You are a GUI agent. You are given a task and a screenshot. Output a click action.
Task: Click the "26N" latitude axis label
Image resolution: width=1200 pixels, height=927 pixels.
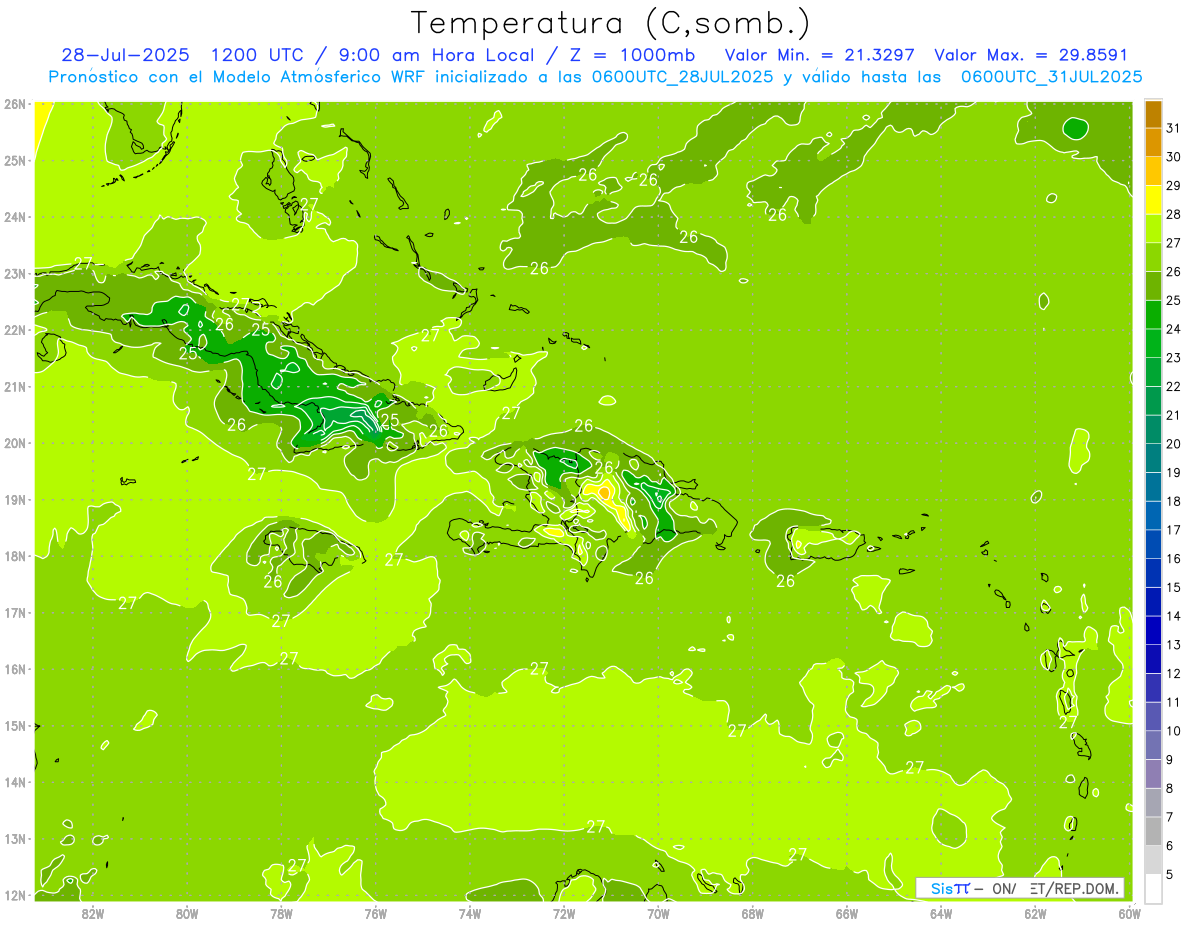14,104
